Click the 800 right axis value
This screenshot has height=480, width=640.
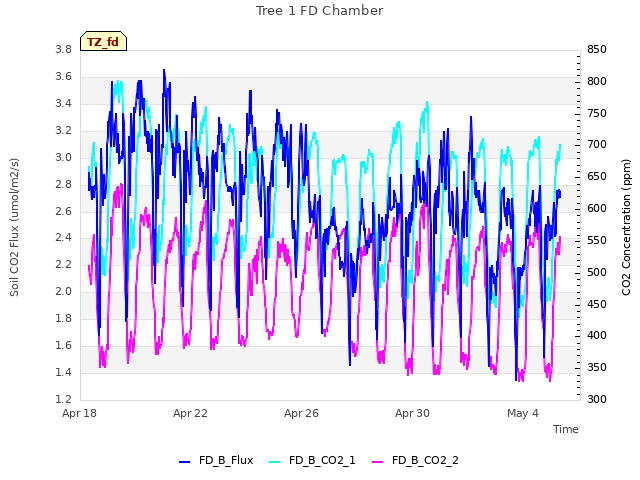click(597, 82)
